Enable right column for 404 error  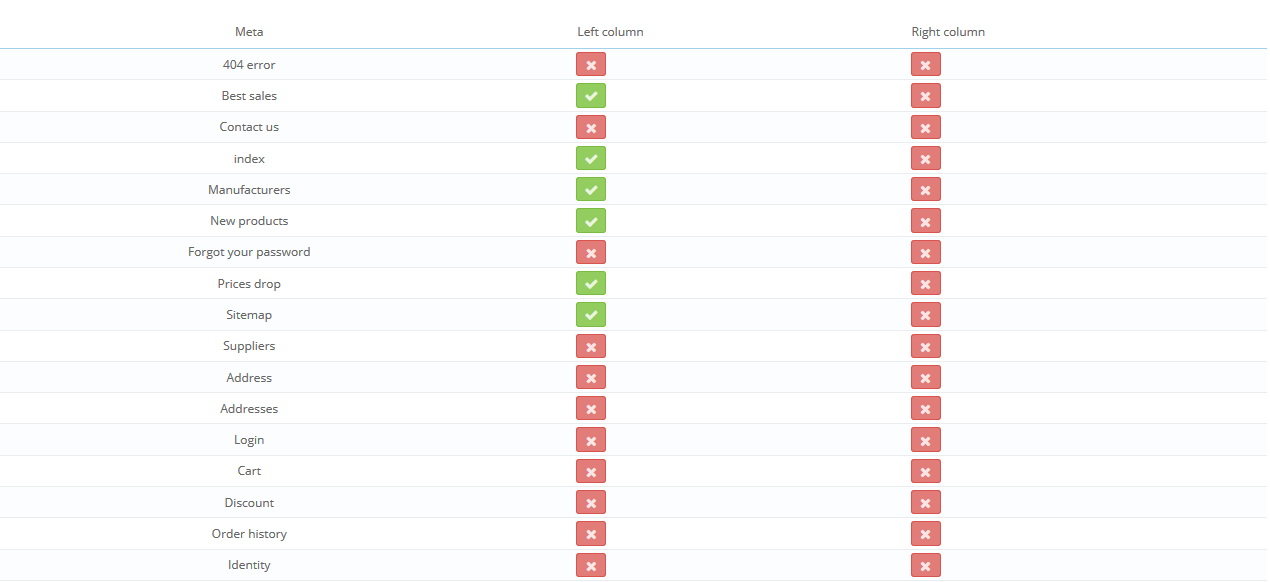pos(926,65)
